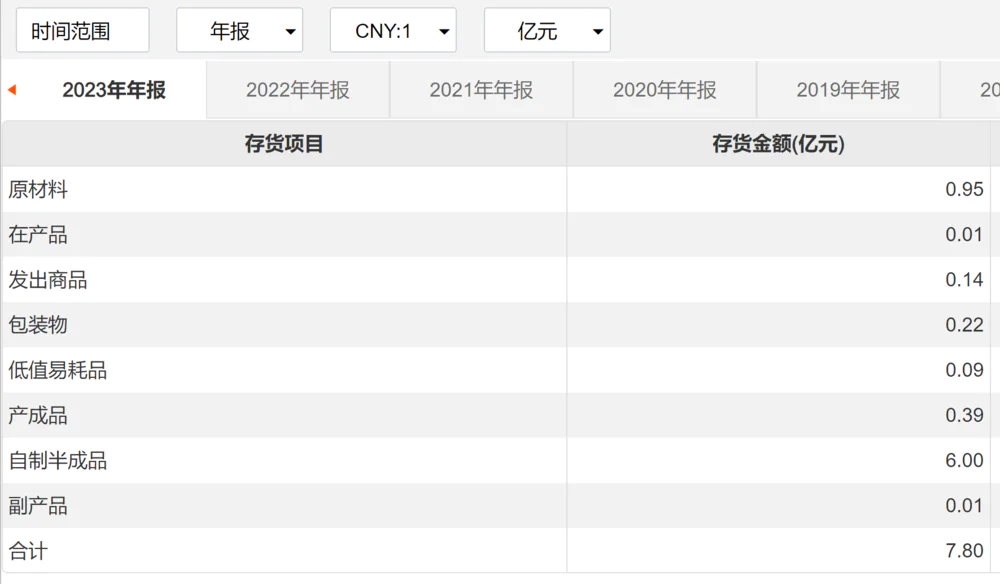Open the CNY:1 currency dropdown

click(x=393, y=30)
